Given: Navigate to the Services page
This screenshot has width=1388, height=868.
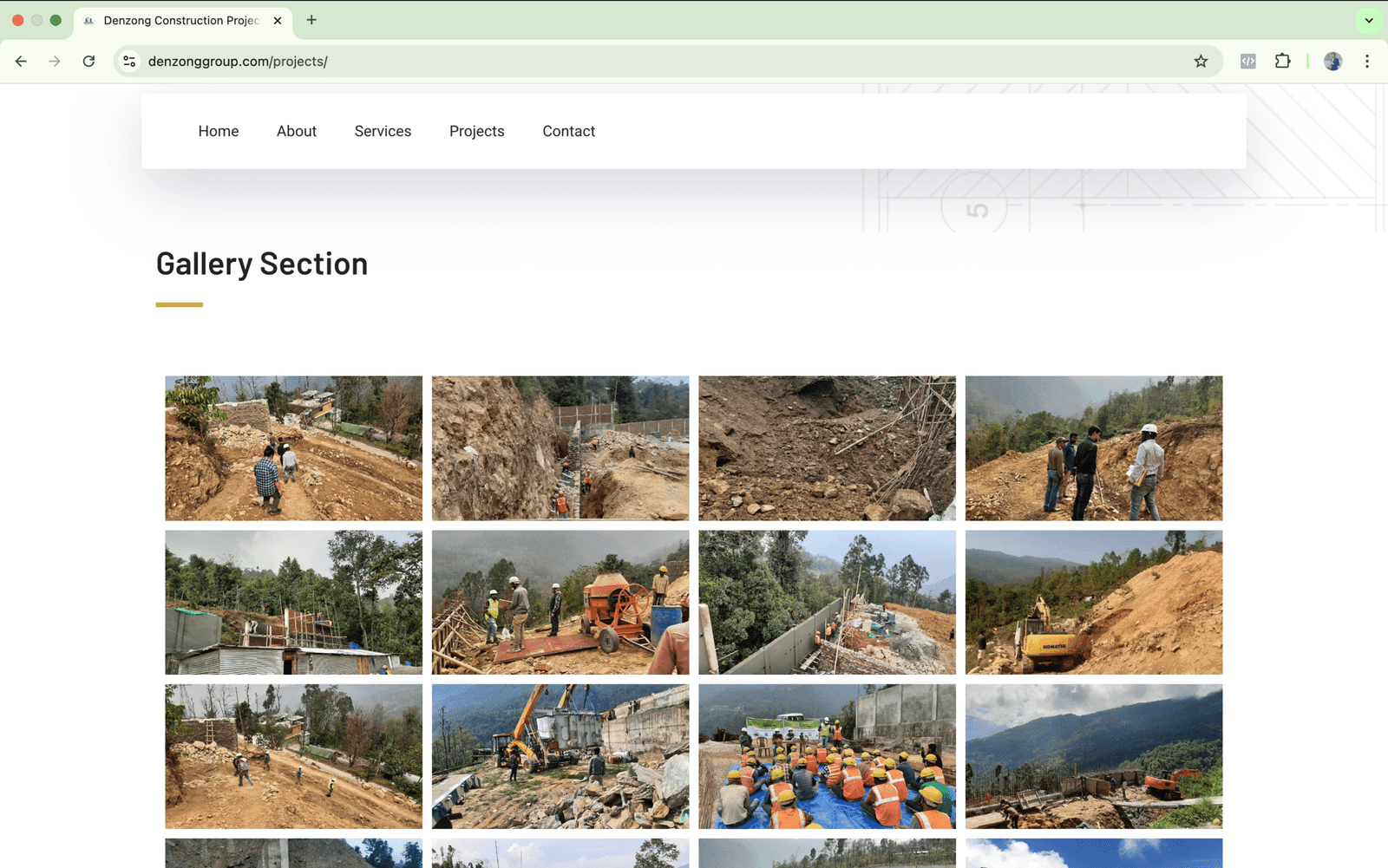Looking at the screenshot, I should tap(383, 131).
